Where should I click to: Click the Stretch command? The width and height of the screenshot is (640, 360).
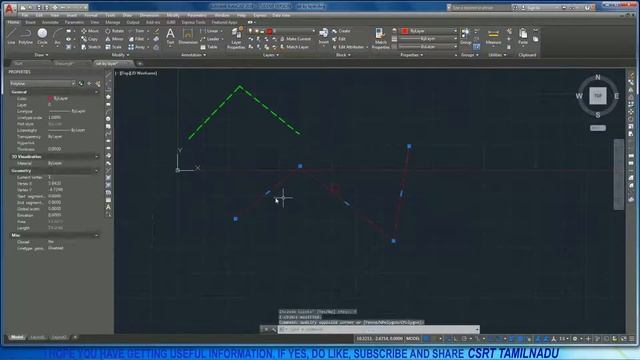coord(91,47)
